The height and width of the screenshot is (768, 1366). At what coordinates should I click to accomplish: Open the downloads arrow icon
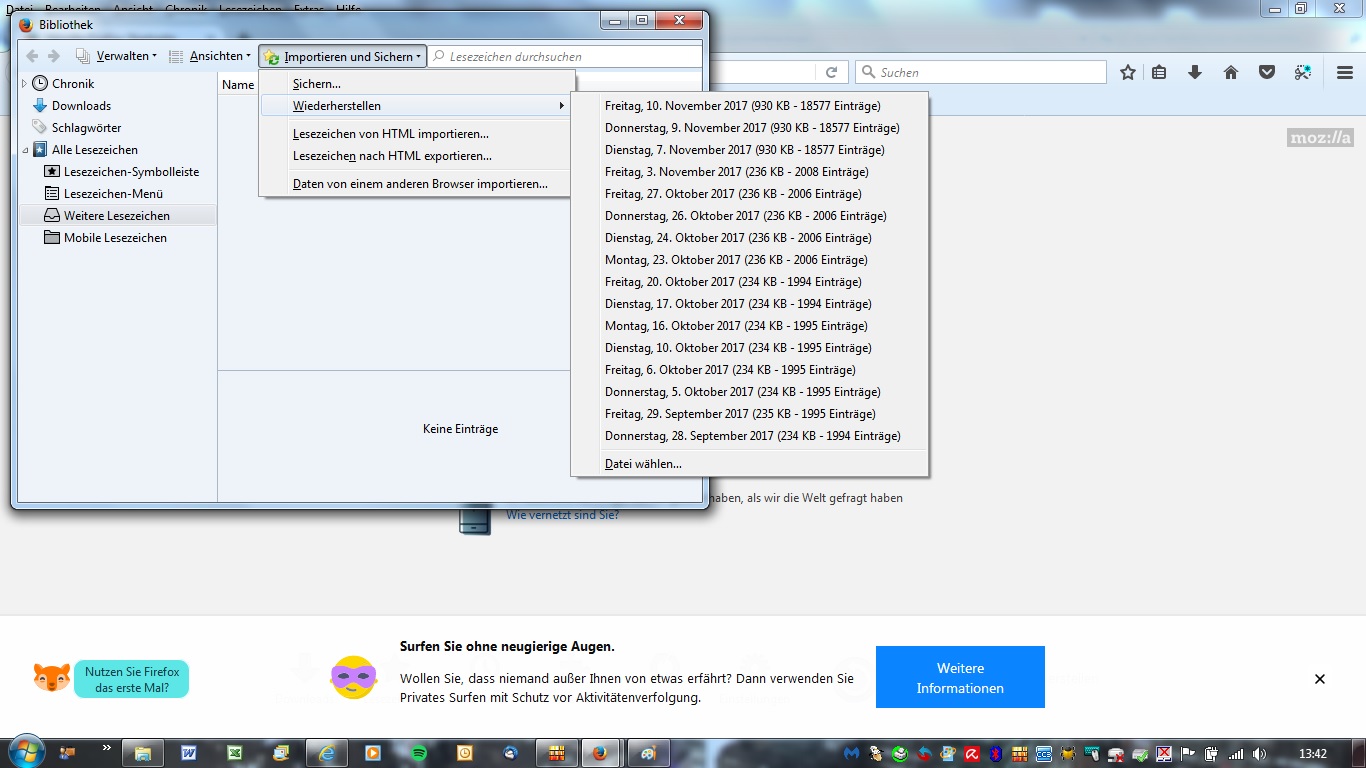click(1194, 72)
